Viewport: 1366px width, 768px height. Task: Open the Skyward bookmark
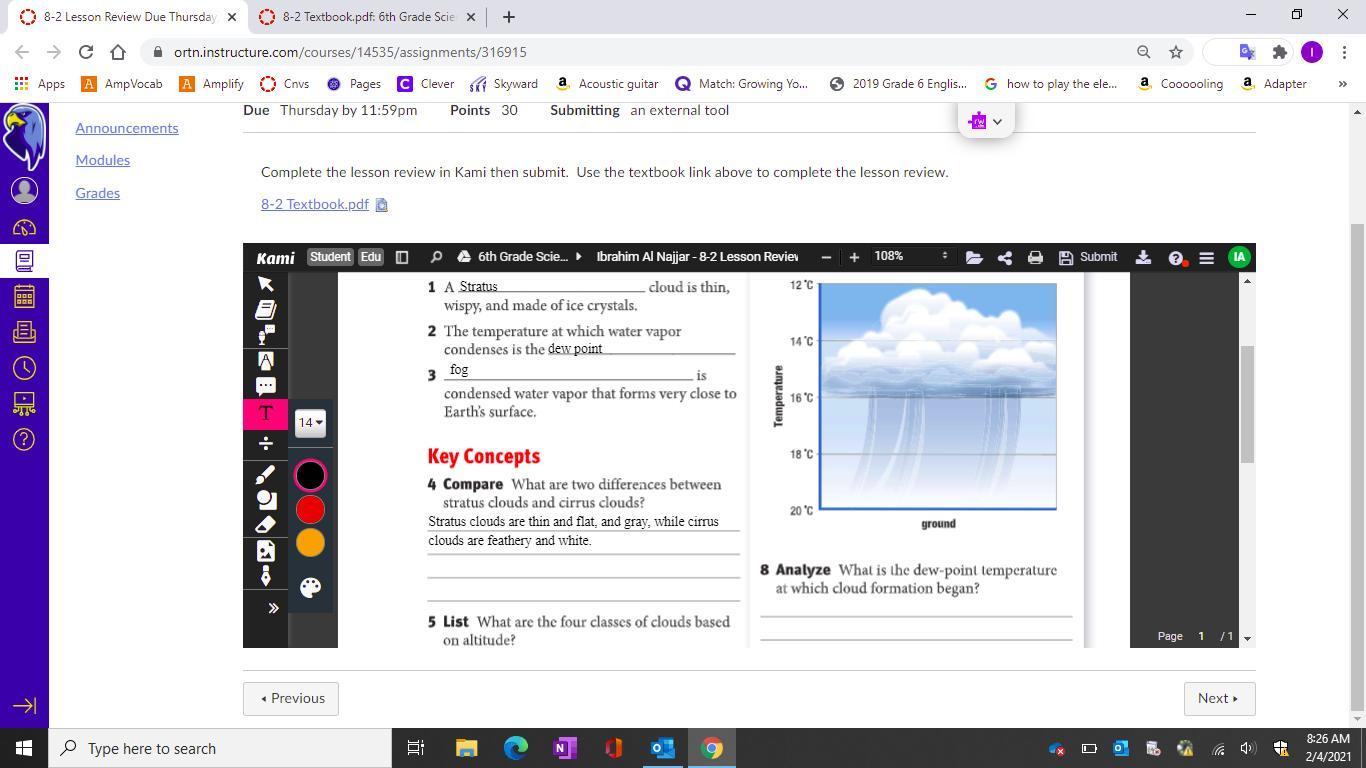[x=504, y=84]
